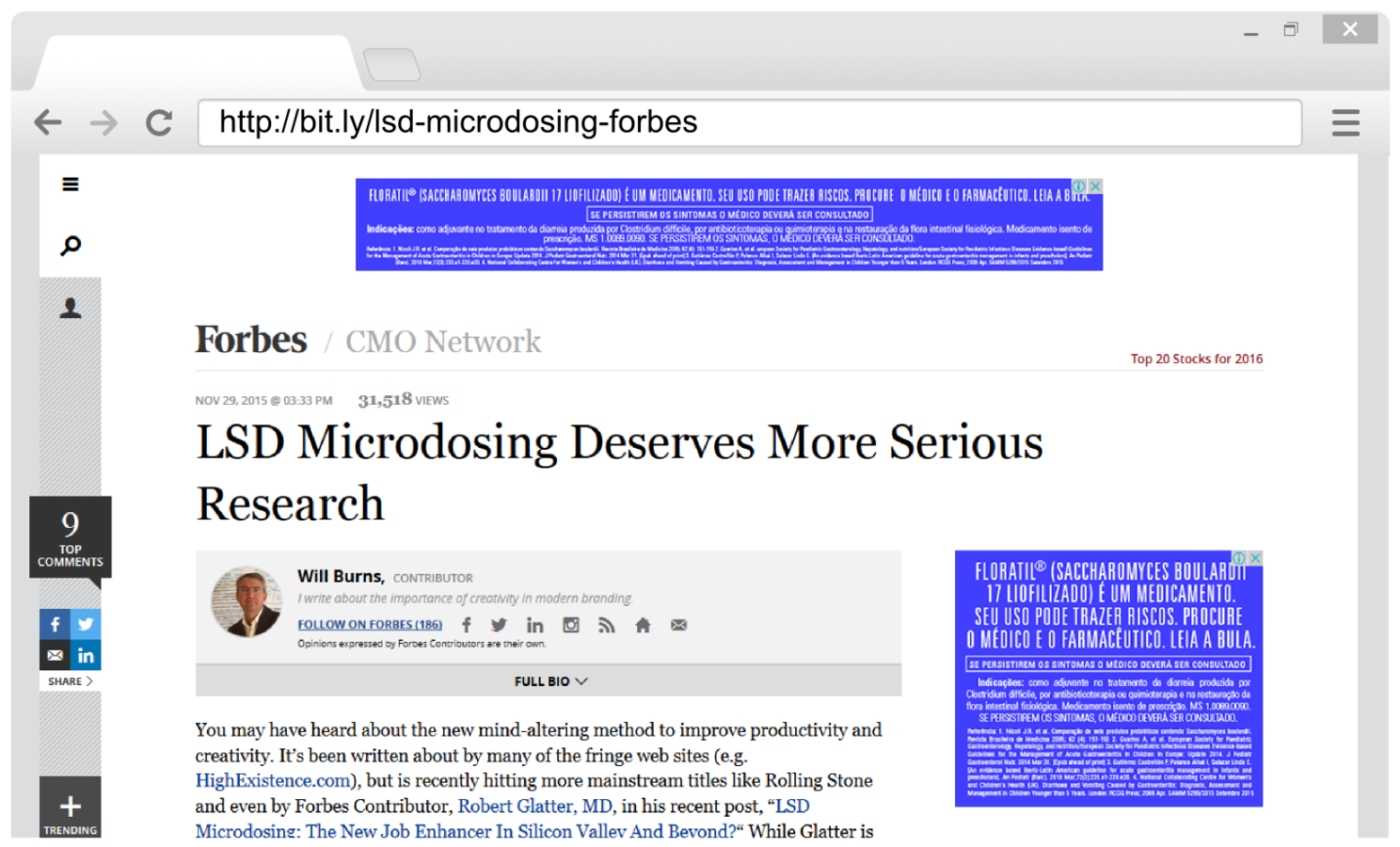The image size is (1400, 847).
Task: Follow the HighExistence.com link
Action: click(x=273, y=780)
